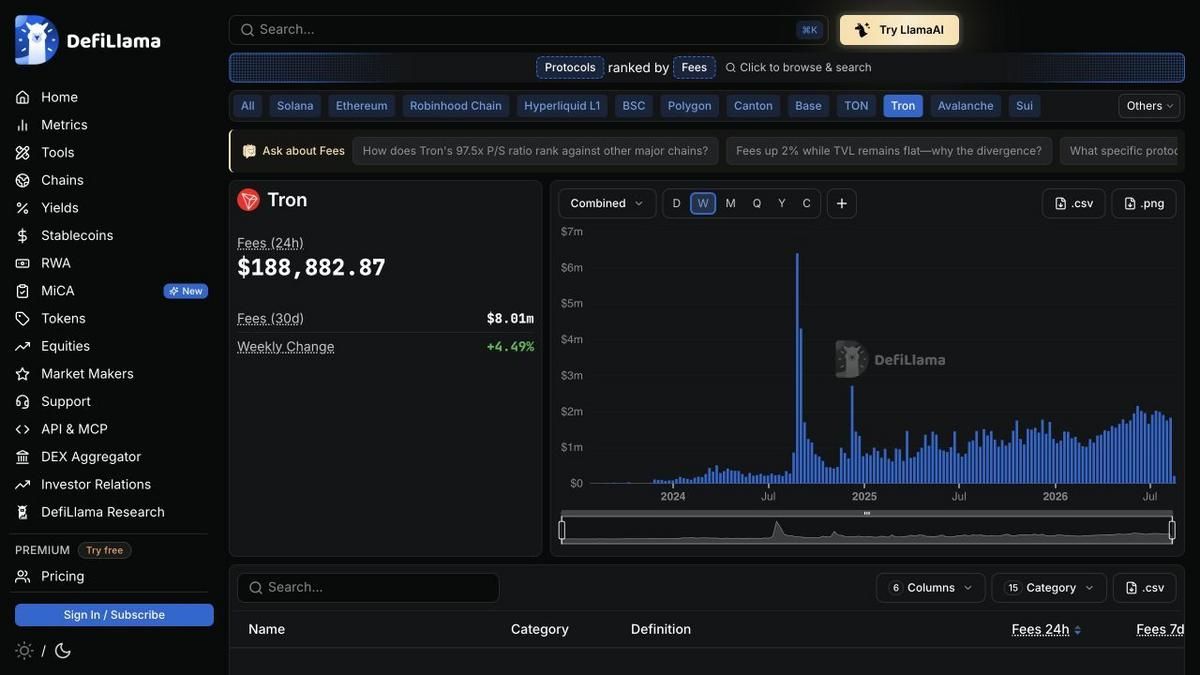Select the All chains tab
1200x675 pixels.
click(x=248, y=106)
